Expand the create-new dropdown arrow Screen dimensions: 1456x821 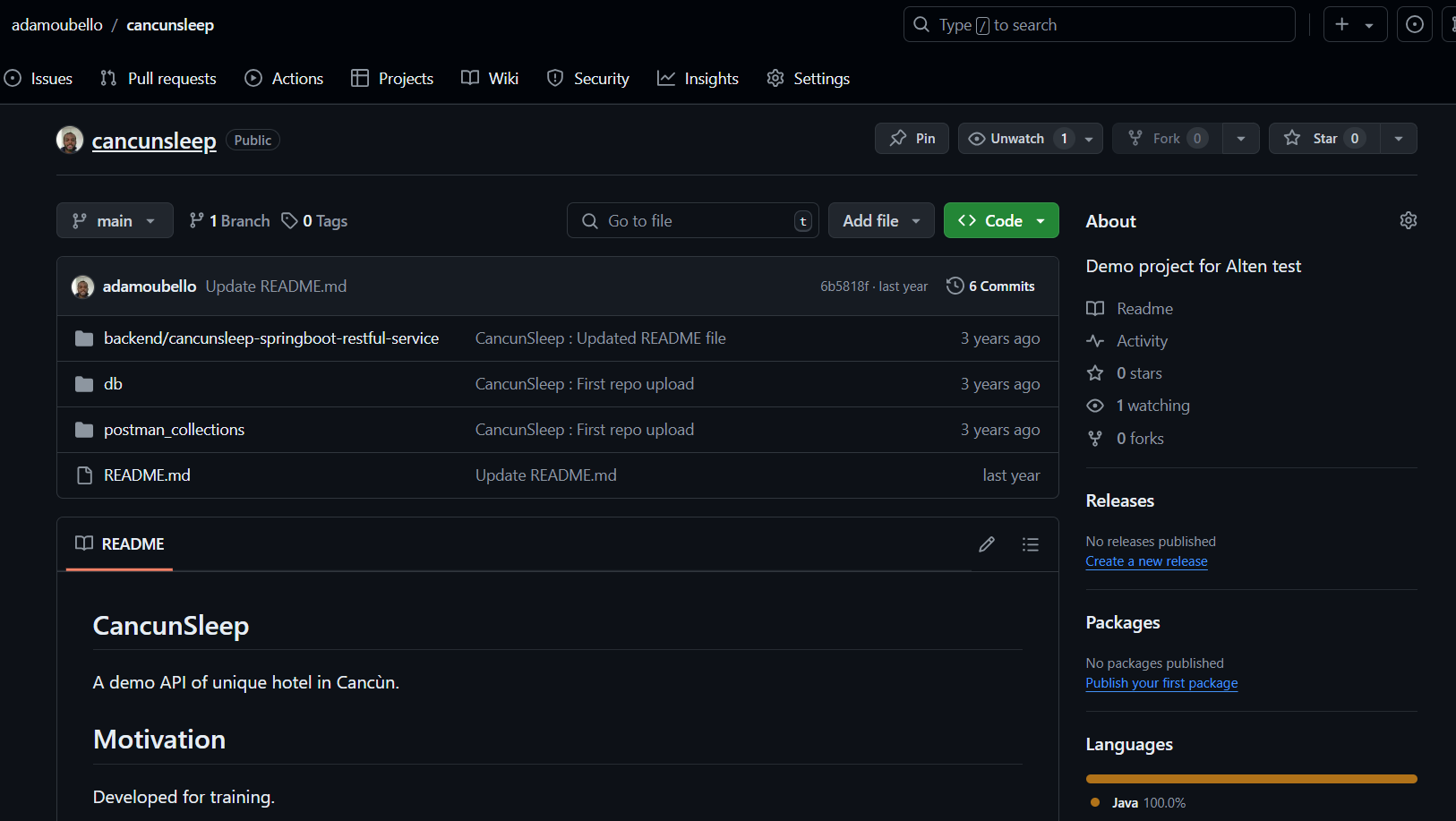[1369, 26]
